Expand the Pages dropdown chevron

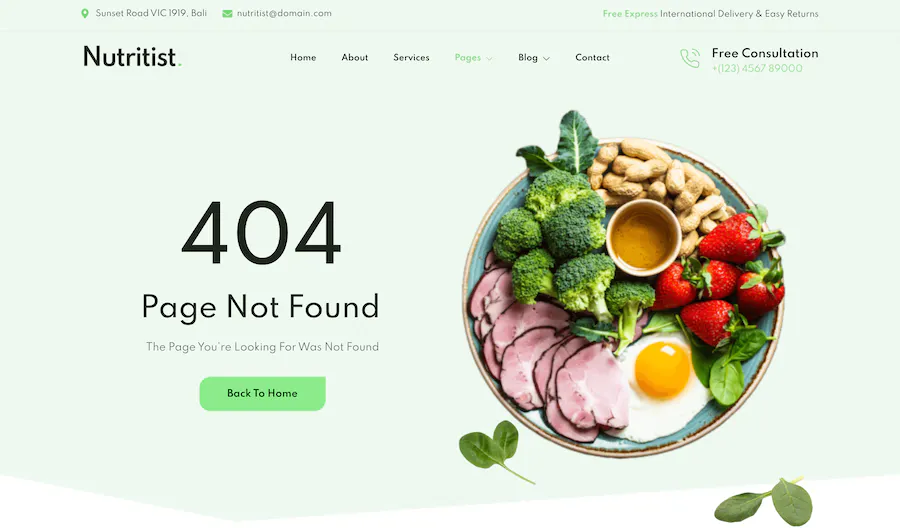489,59
